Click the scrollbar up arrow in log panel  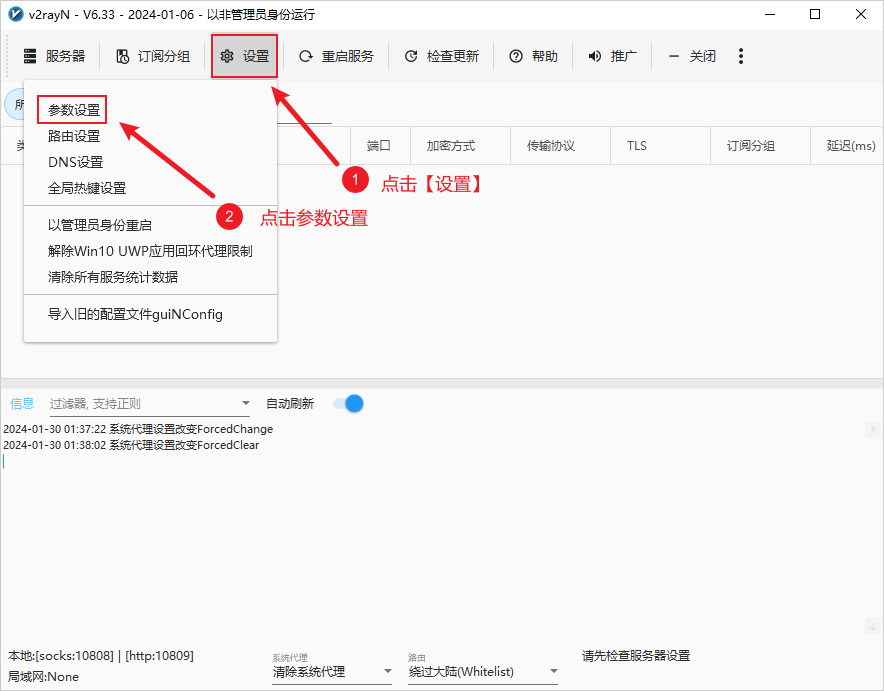tap(871, 430)
